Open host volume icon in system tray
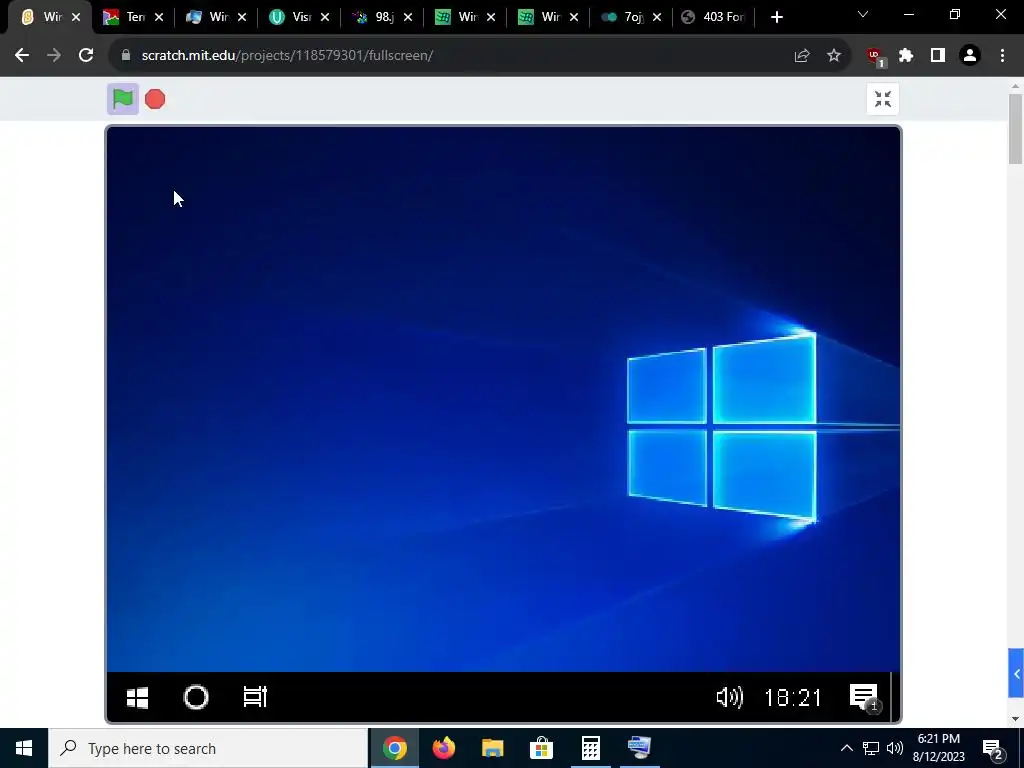 point(895,748)
